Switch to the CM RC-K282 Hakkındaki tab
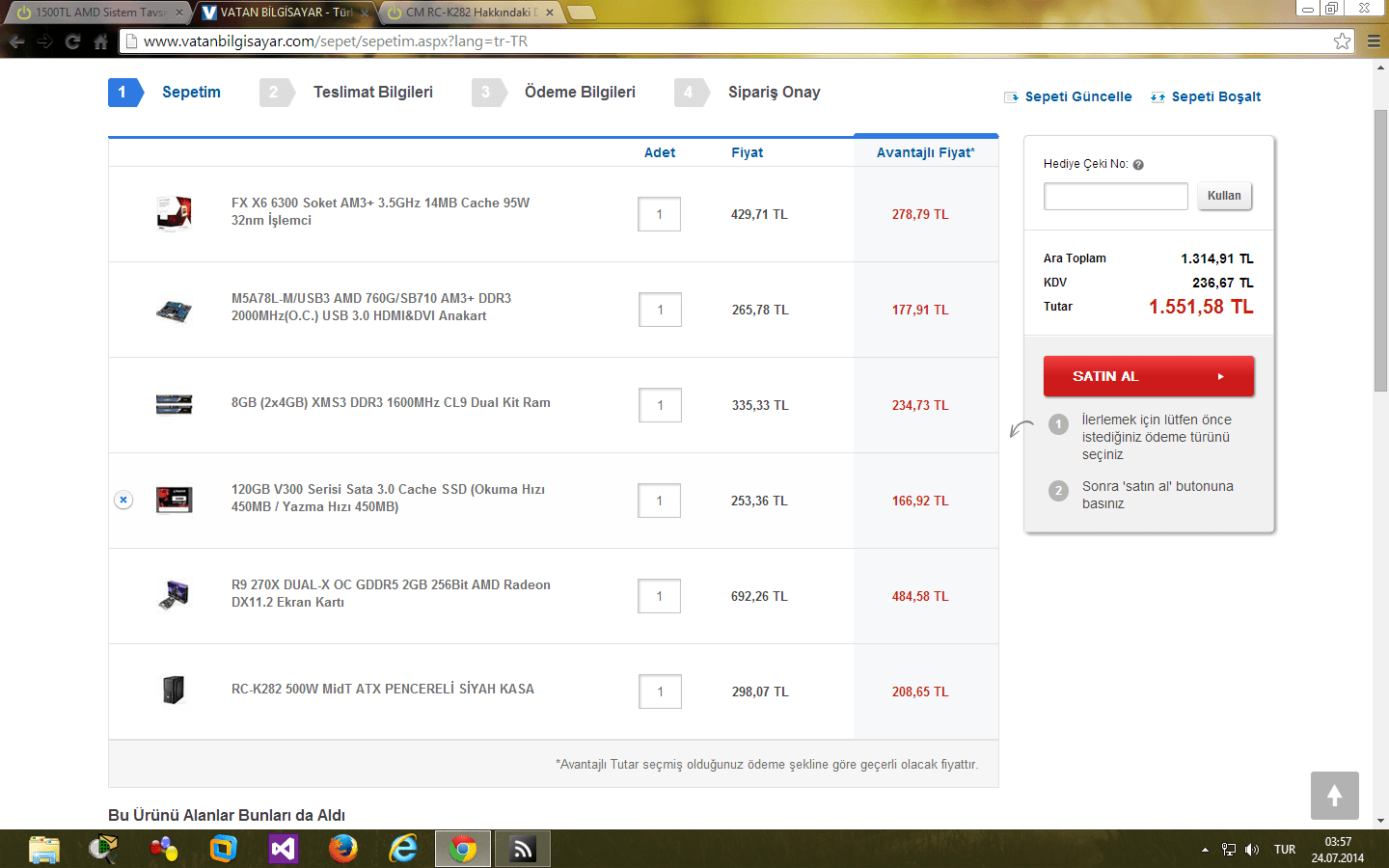Viewport: 1389px width, 868px height. click(471, 13)
